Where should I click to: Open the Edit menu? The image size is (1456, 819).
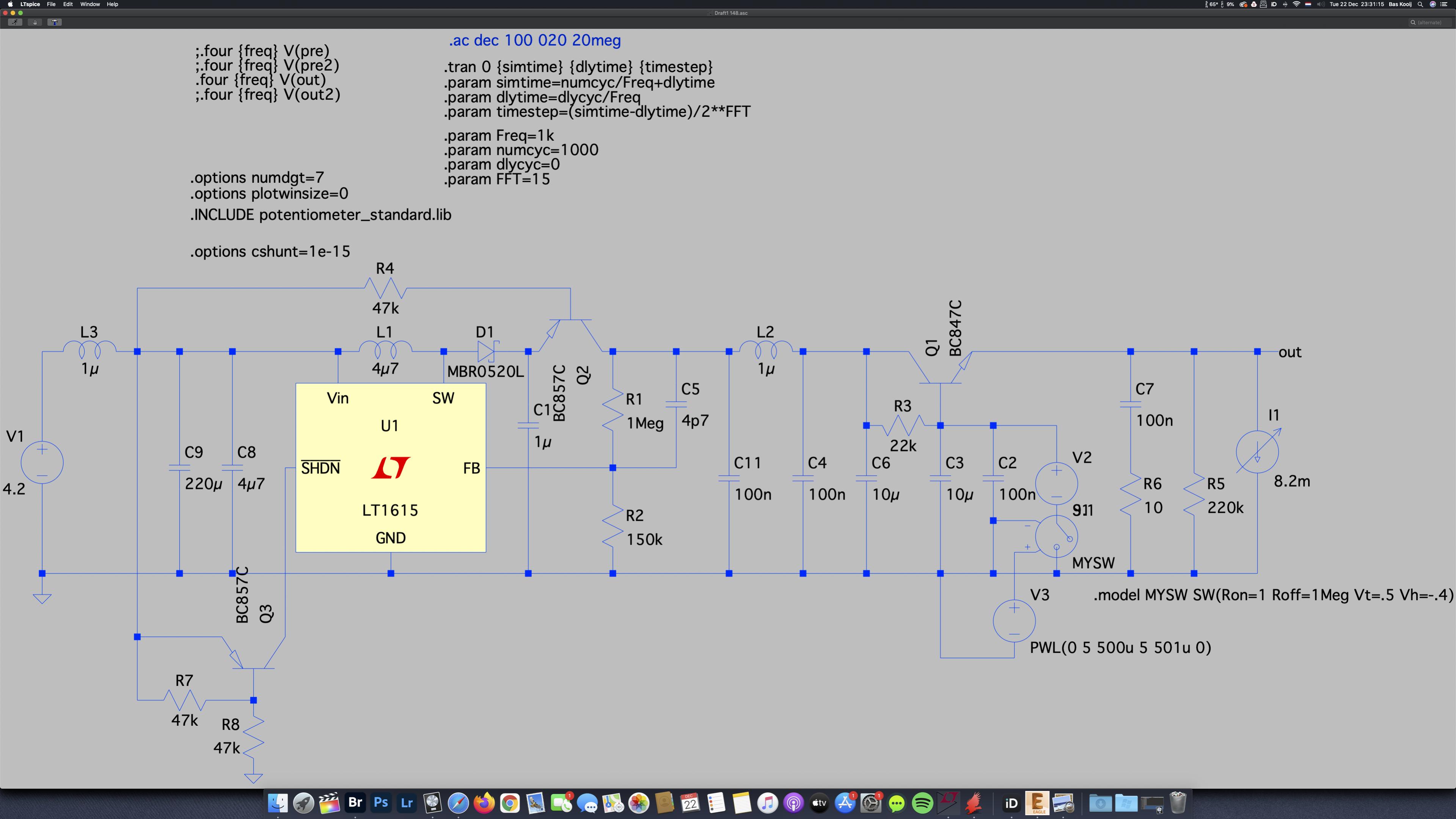[68, 4]
